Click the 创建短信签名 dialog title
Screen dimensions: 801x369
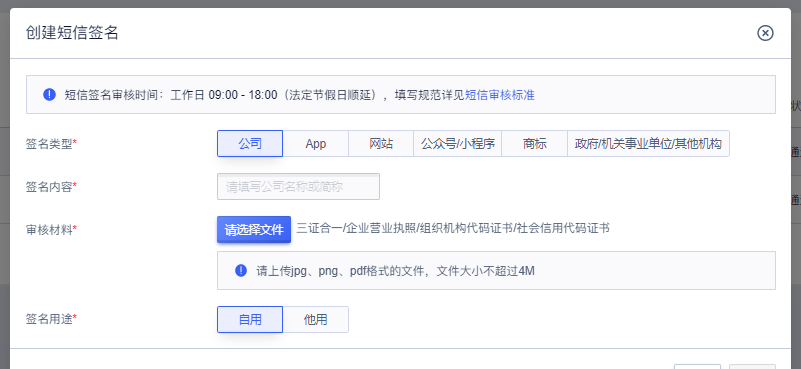pyautogui.click(x=72, y=33)
